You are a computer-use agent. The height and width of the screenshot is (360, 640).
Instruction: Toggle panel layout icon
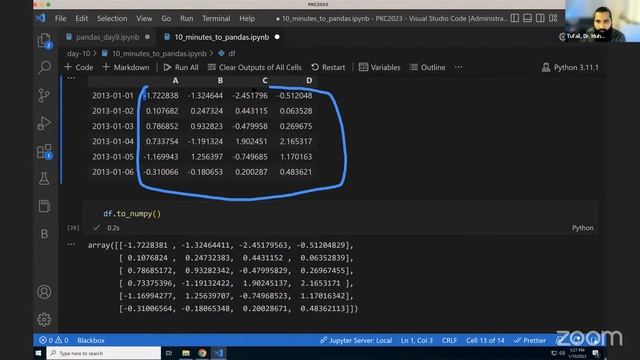(527, 18)
